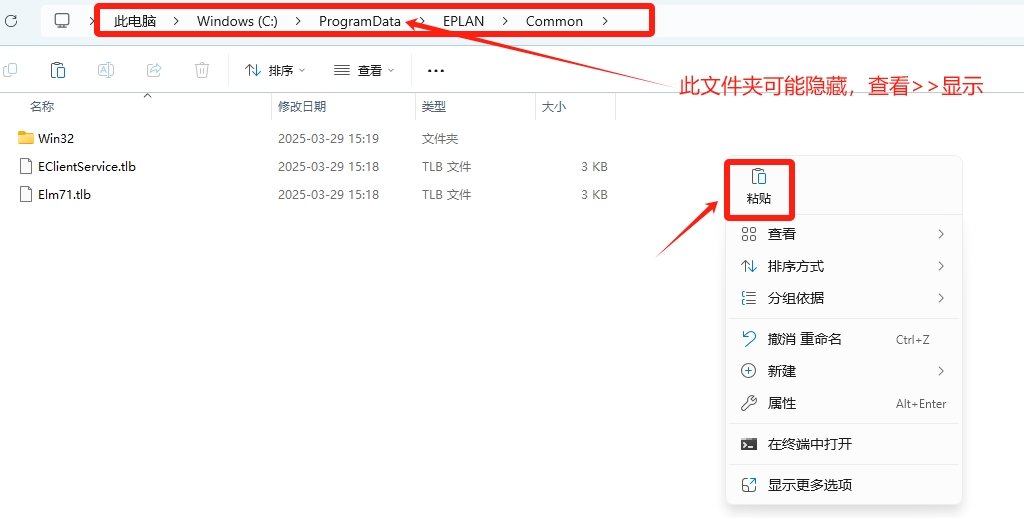Screen dimensions: 1024x518
Task: Click the This PC monitor icon
Action: point(62,21)
